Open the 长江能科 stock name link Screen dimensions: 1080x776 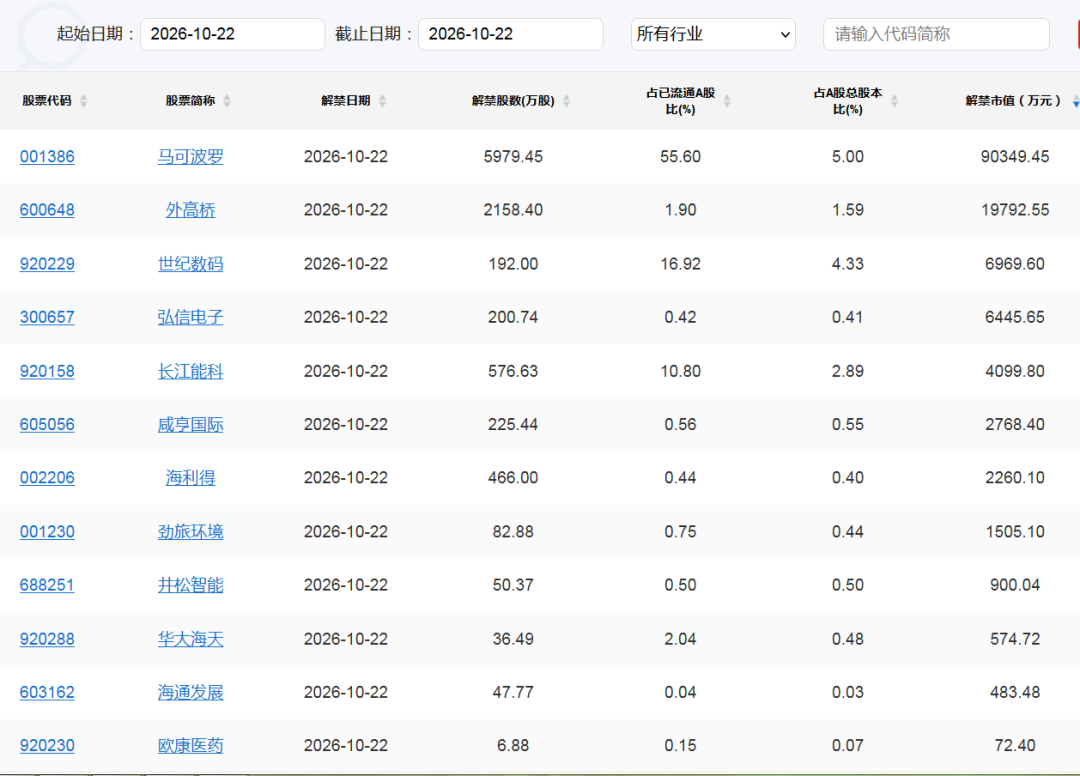point(191,371)
